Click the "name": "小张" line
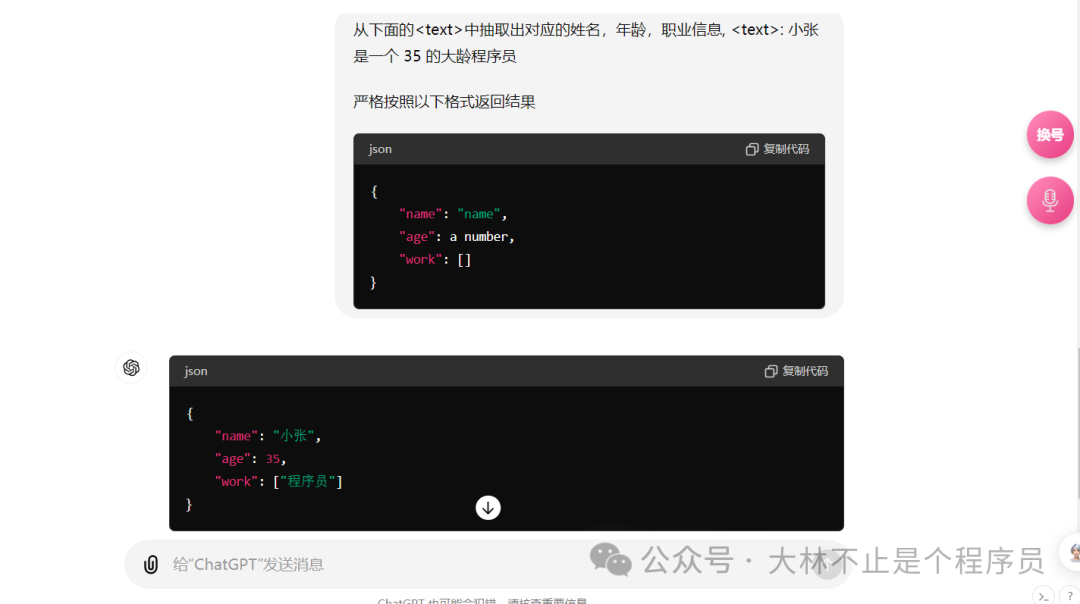1080x604 pixels. [x=268, y=436]
